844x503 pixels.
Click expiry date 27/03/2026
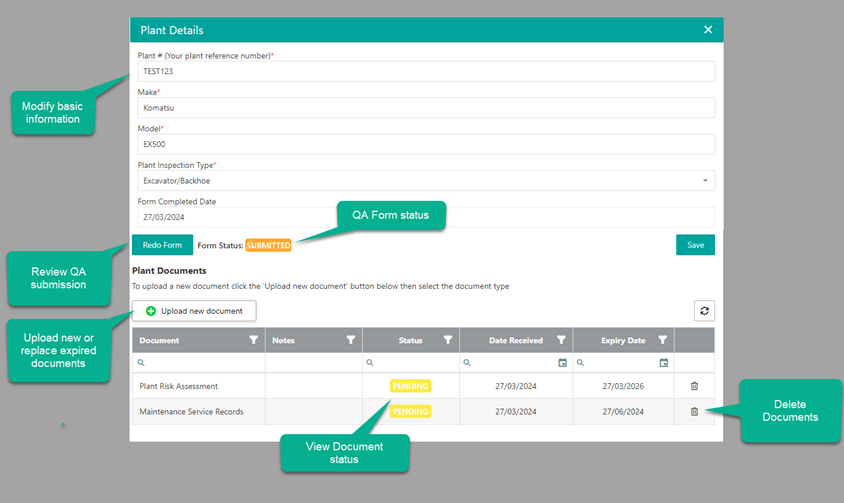coord(623,386)
